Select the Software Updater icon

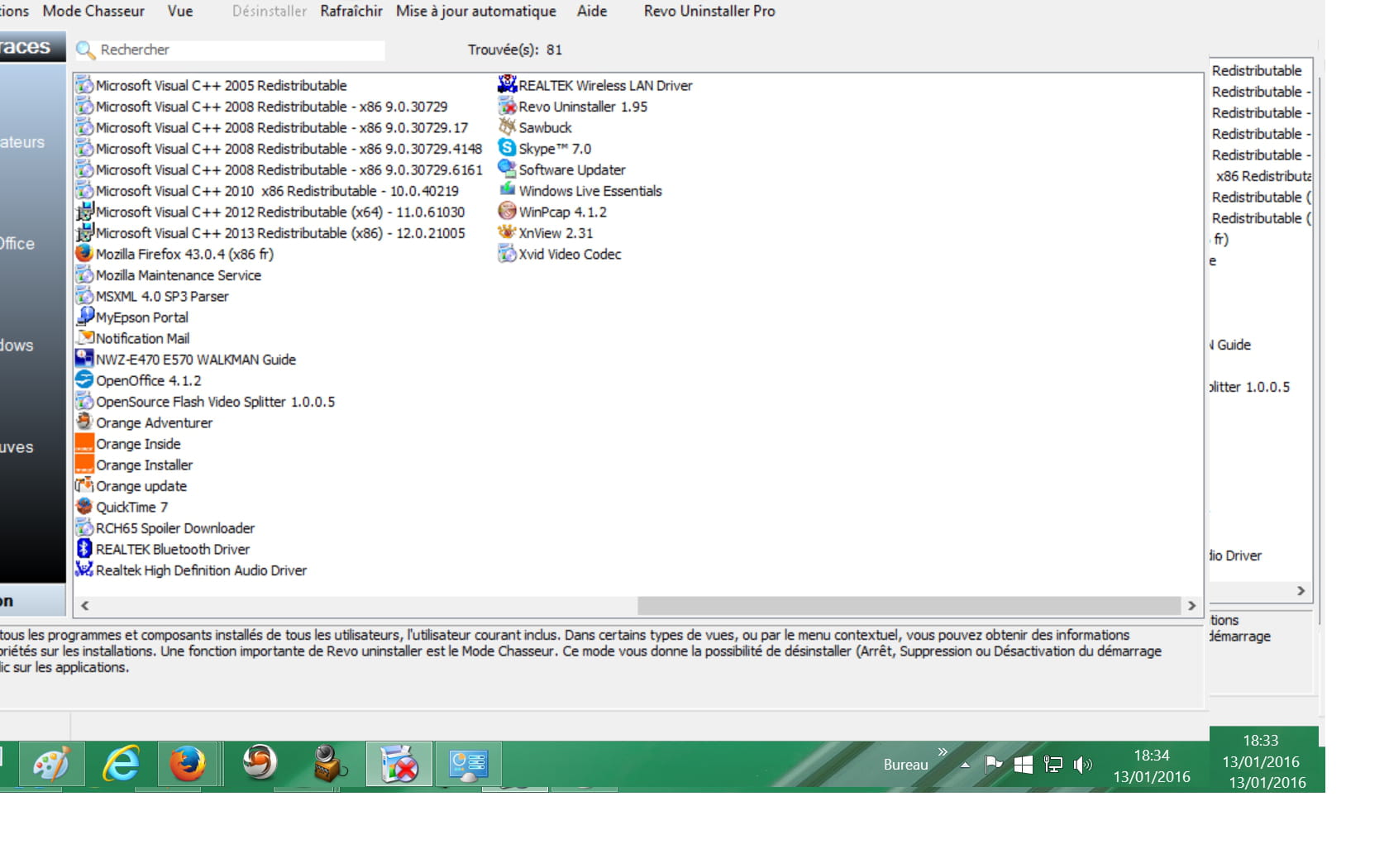(507, 169)
